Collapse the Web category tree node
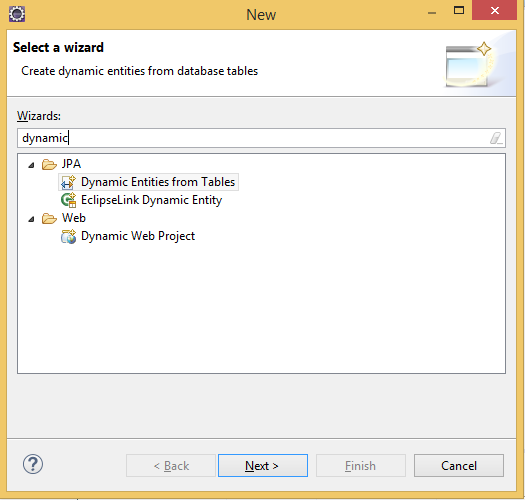 [x=31, y=219]
